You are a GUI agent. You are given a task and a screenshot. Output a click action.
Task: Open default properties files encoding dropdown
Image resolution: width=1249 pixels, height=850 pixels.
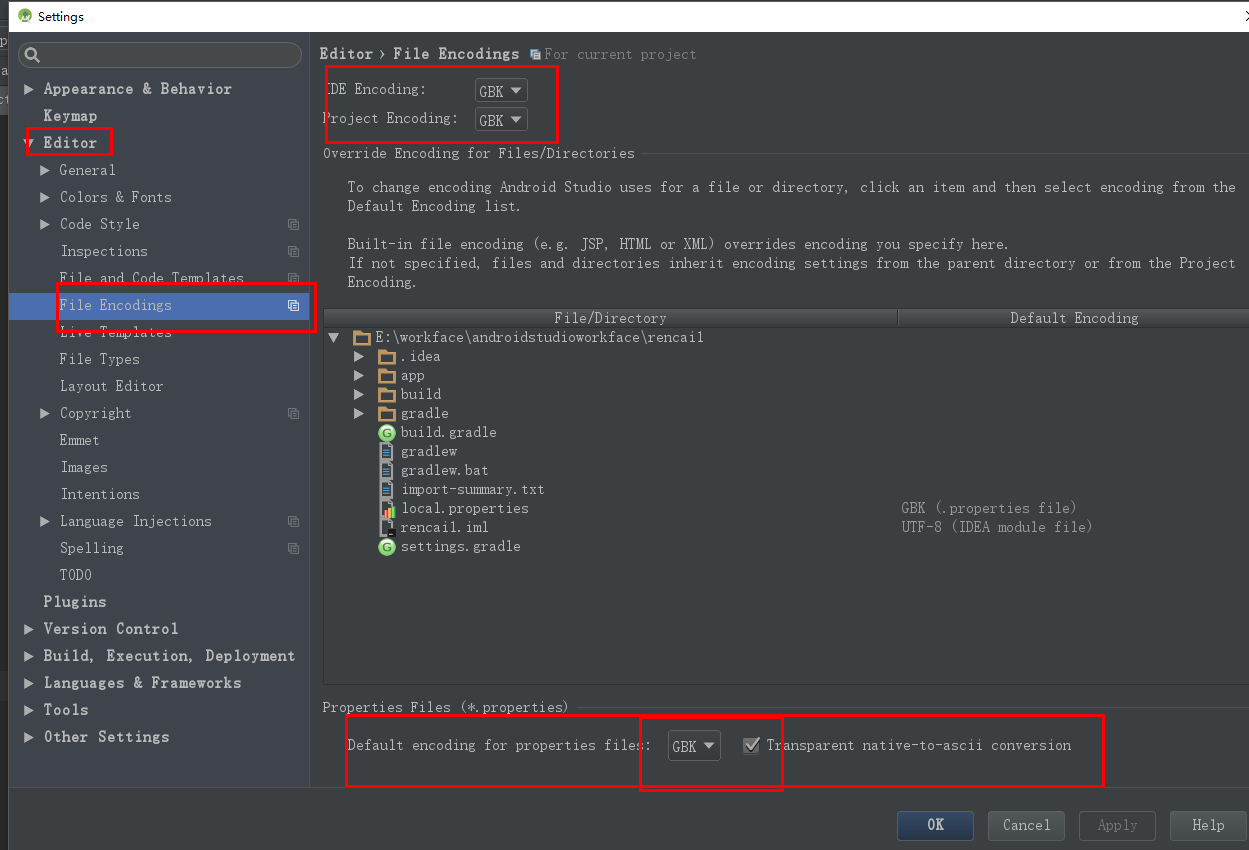694,746
